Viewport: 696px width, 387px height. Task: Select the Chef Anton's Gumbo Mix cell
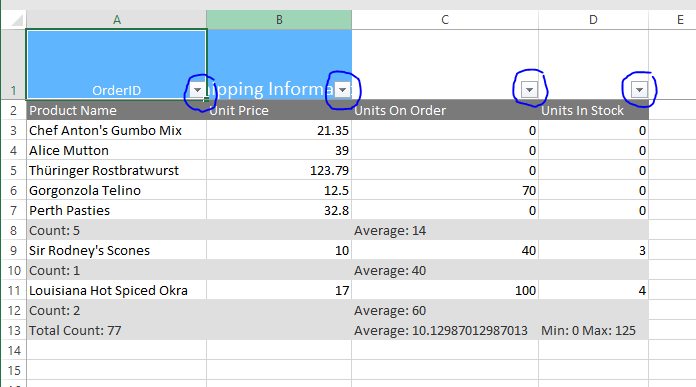tap(116, 130)
